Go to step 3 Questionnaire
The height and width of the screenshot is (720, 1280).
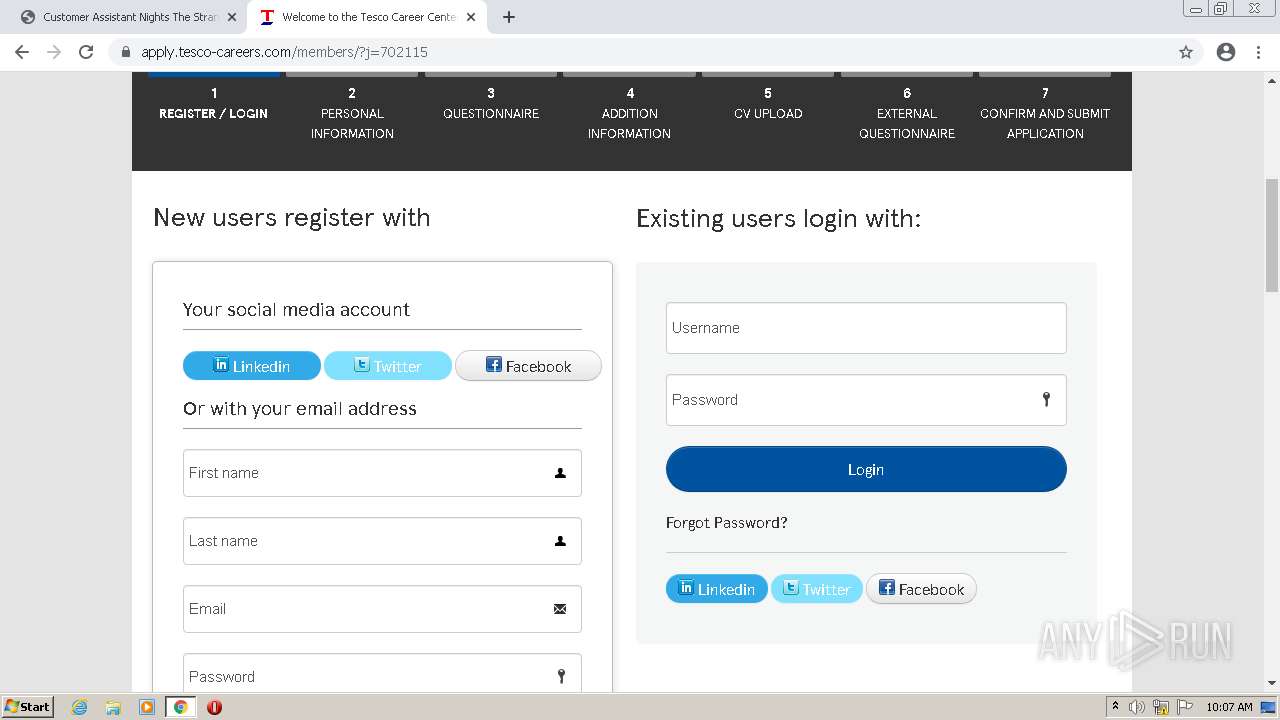(x=491, y=103)
